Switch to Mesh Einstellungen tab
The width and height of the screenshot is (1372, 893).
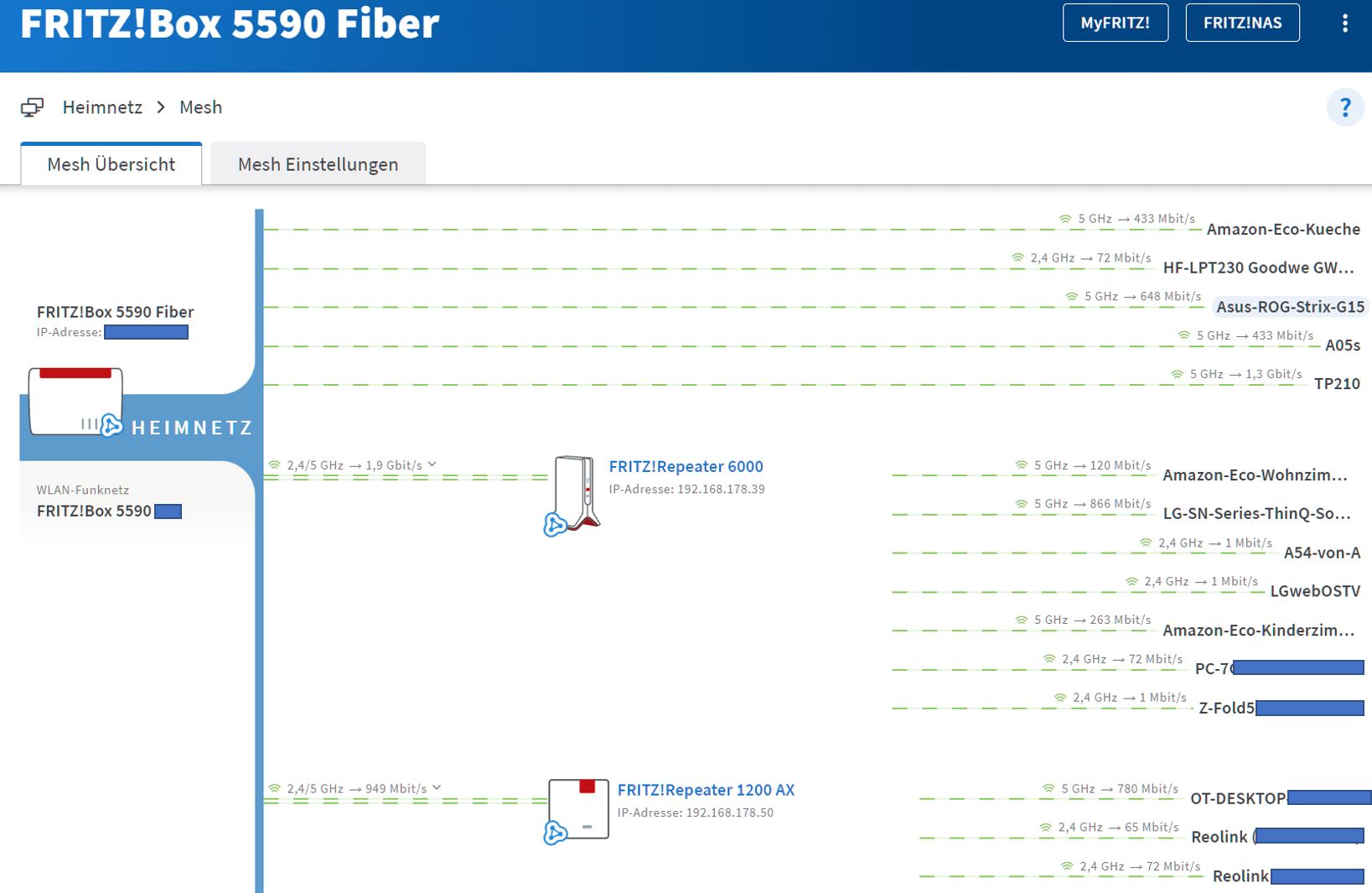point(318,164)
